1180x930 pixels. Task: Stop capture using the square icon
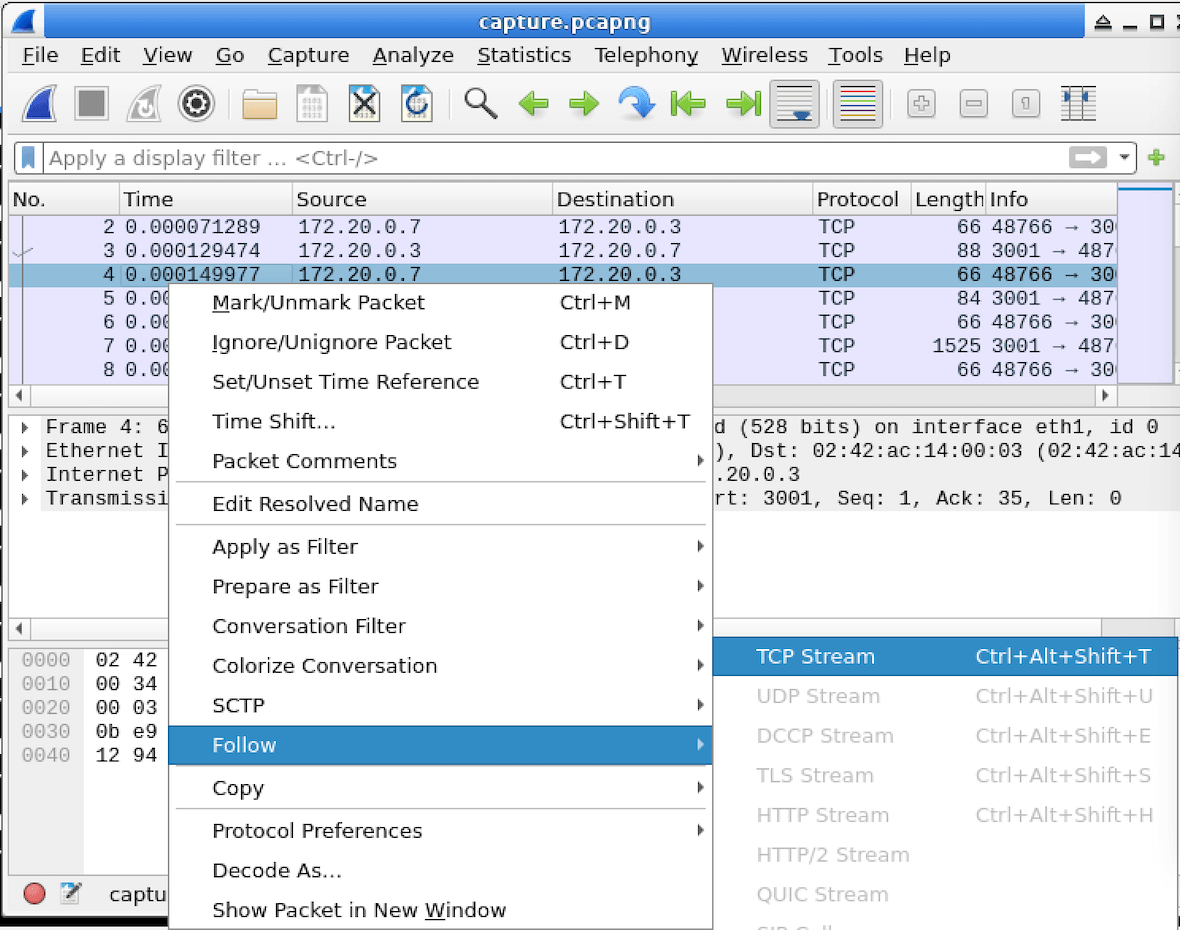(92, 103)
